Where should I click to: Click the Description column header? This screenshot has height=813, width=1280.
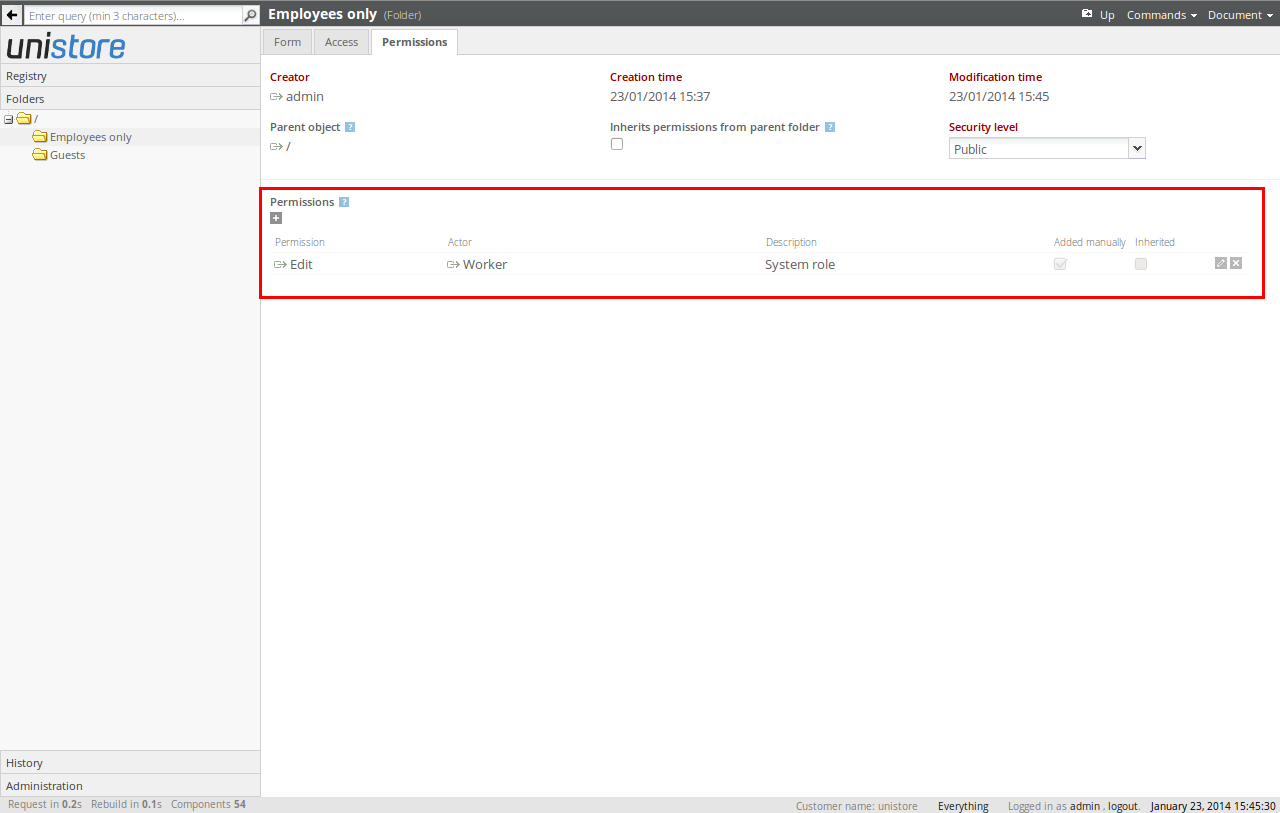point(791,242)
